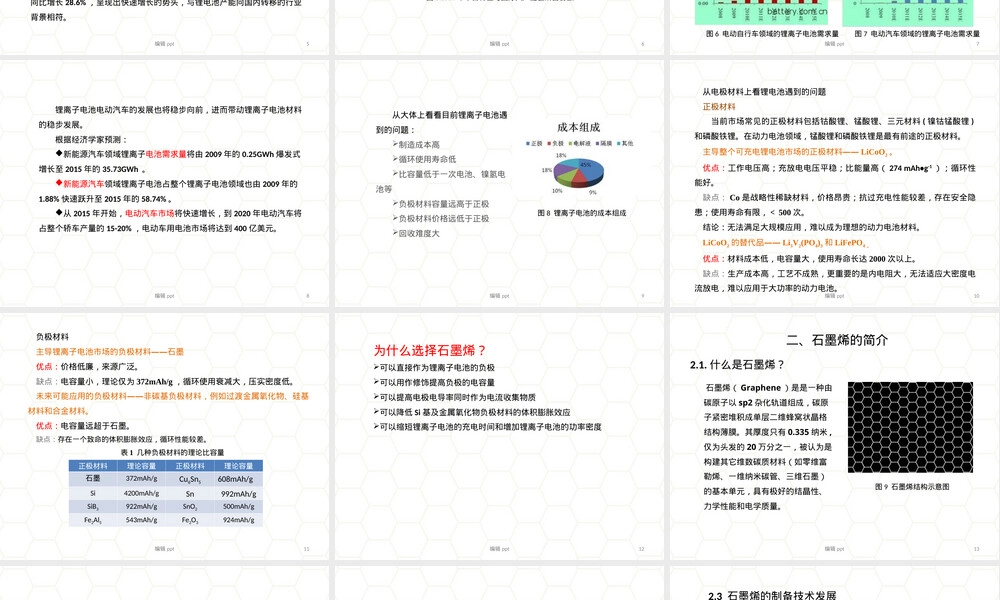The height and width of the screenshot is (600, 1000).
Task: Click the table cell 372mAh/g
Action: click(142, 478)
